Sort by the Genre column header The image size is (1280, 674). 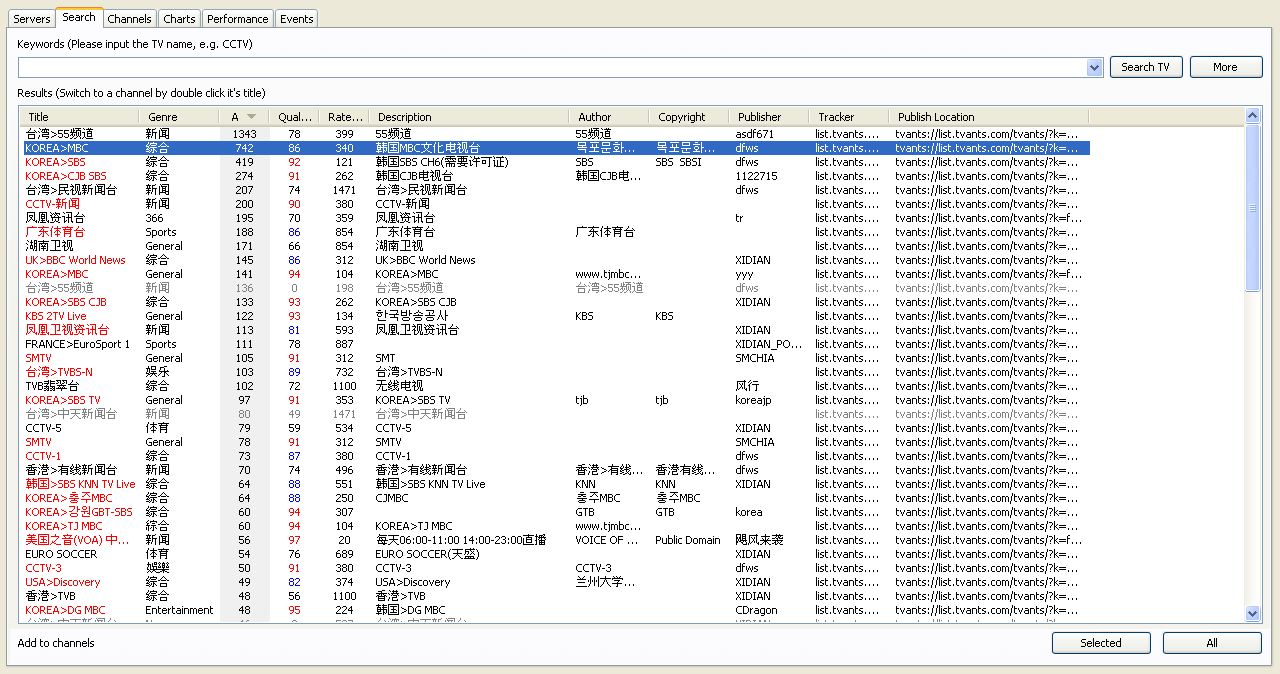click(178, 117)
